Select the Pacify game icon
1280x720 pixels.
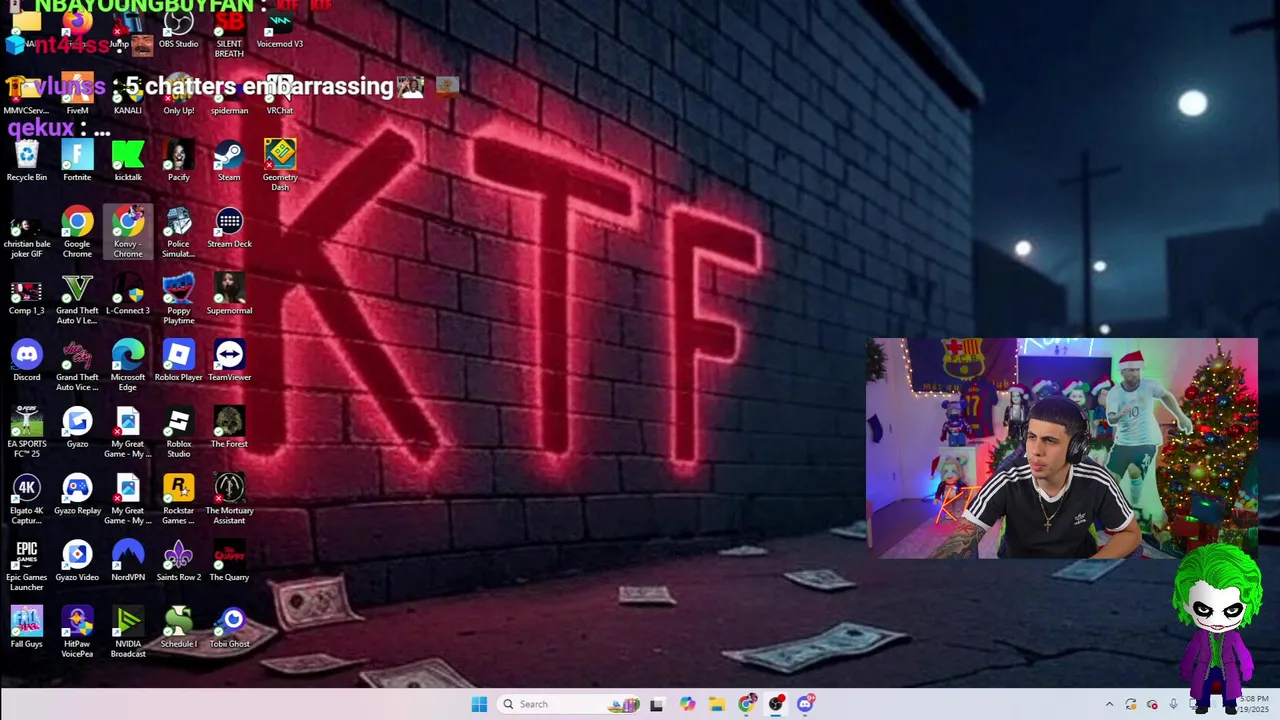[178, 162]
